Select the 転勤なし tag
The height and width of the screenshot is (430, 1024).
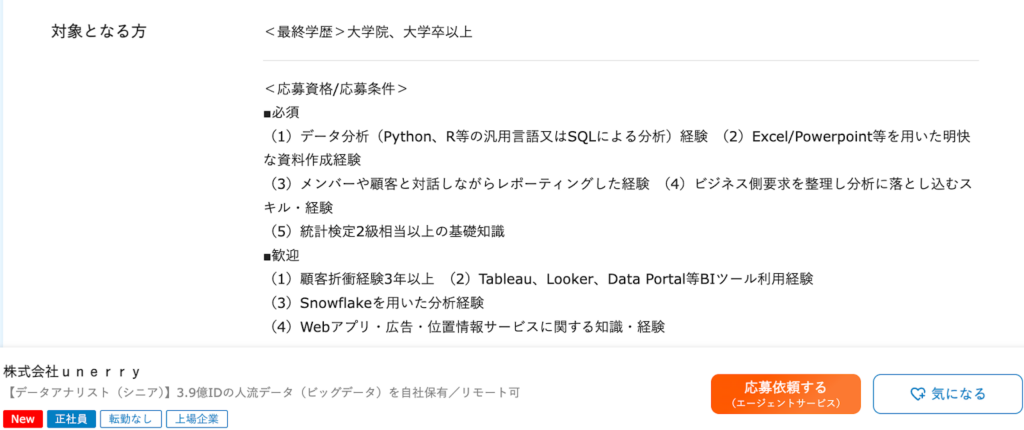tap(128, 419)
